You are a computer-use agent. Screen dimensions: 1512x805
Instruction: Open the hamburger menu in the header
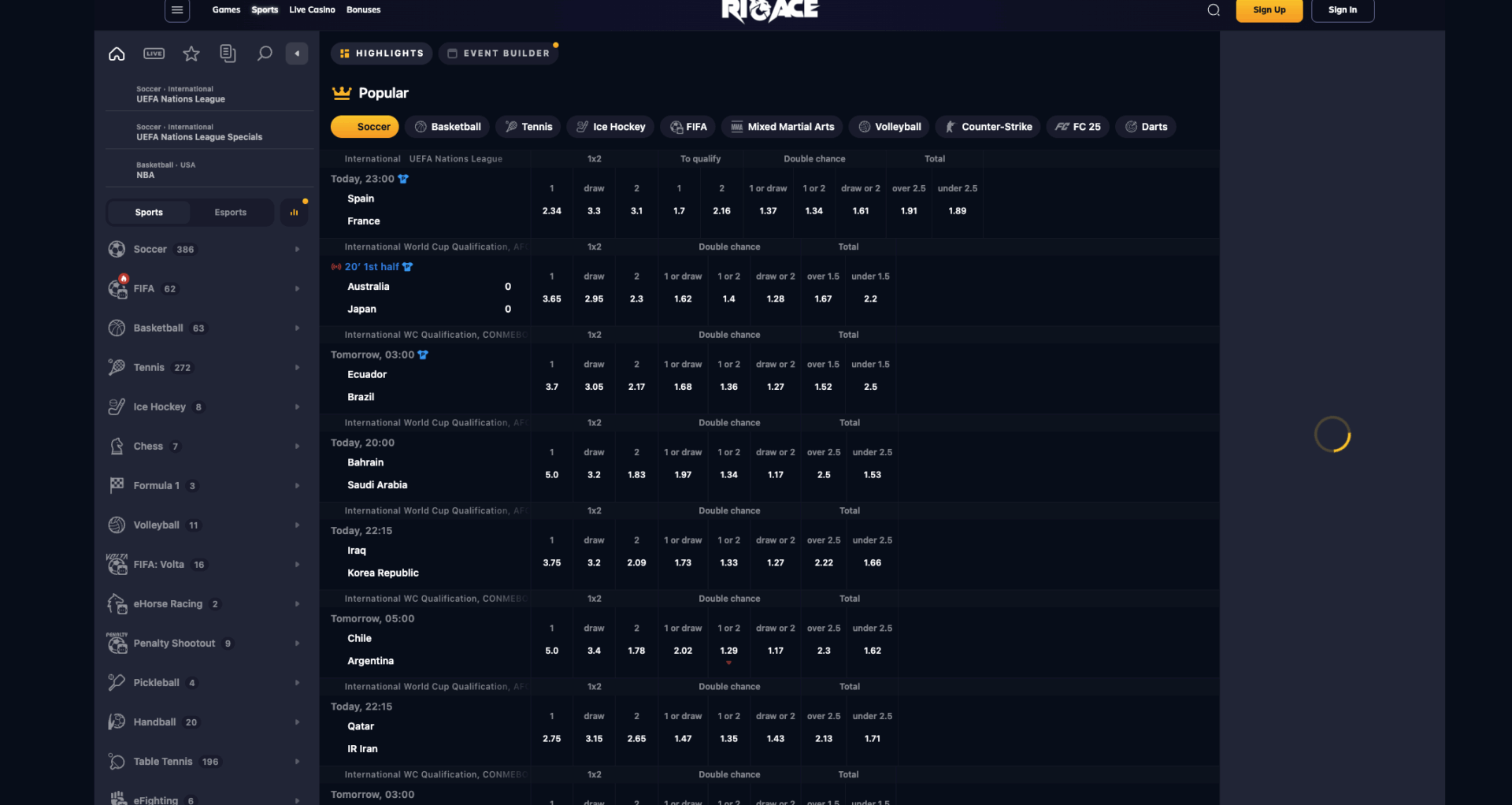[x=177, y=10]
